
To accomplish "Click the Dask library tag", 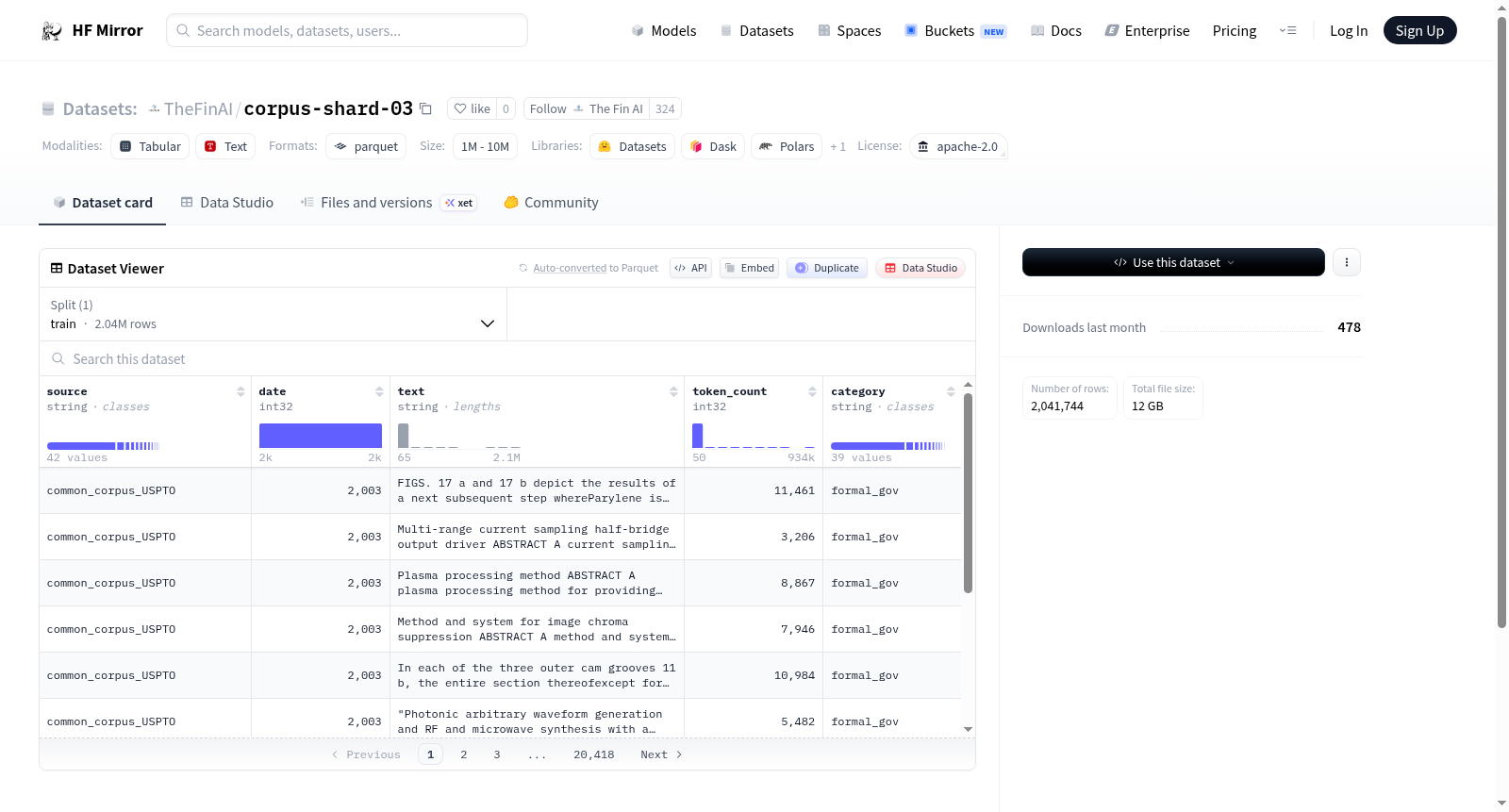I will click(x=713, y=146).
